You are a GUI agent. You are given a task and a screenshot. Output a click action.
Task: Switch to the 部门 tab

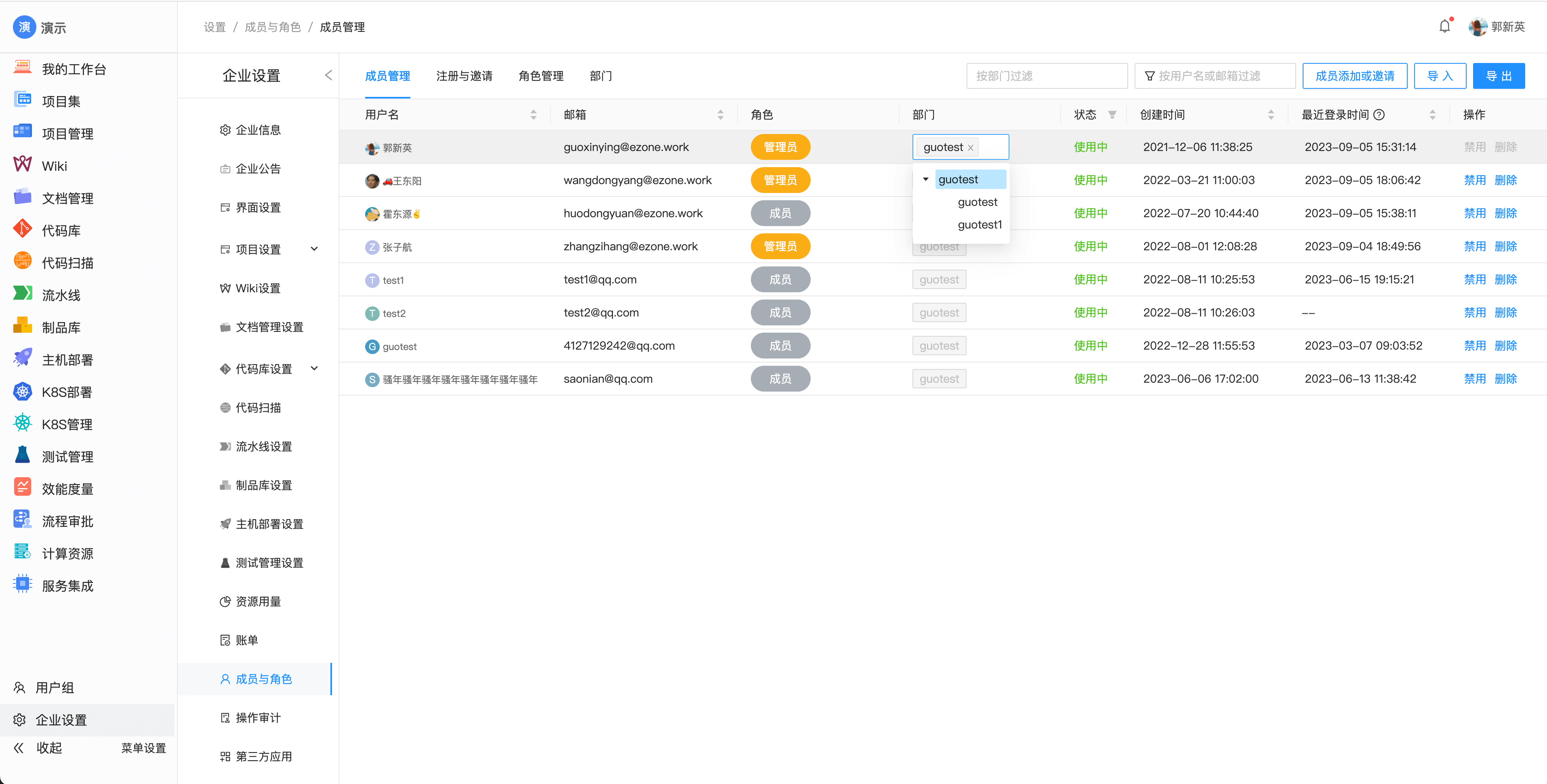601,75
